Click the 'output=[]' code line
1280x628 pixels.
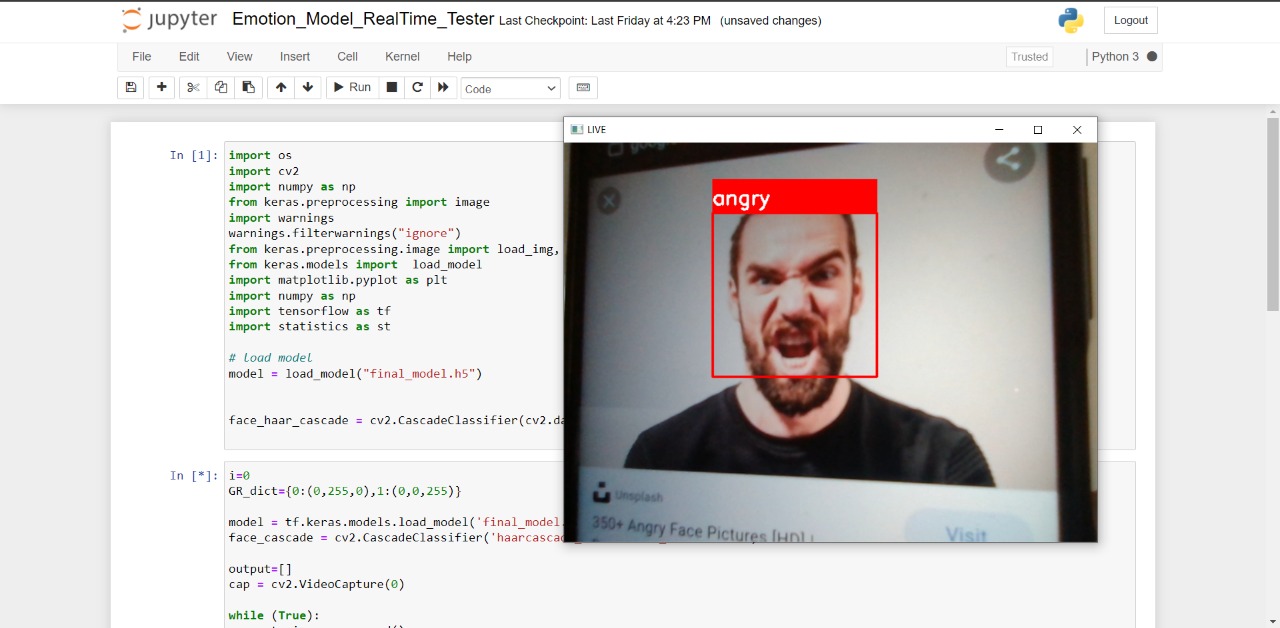[260, 569]
